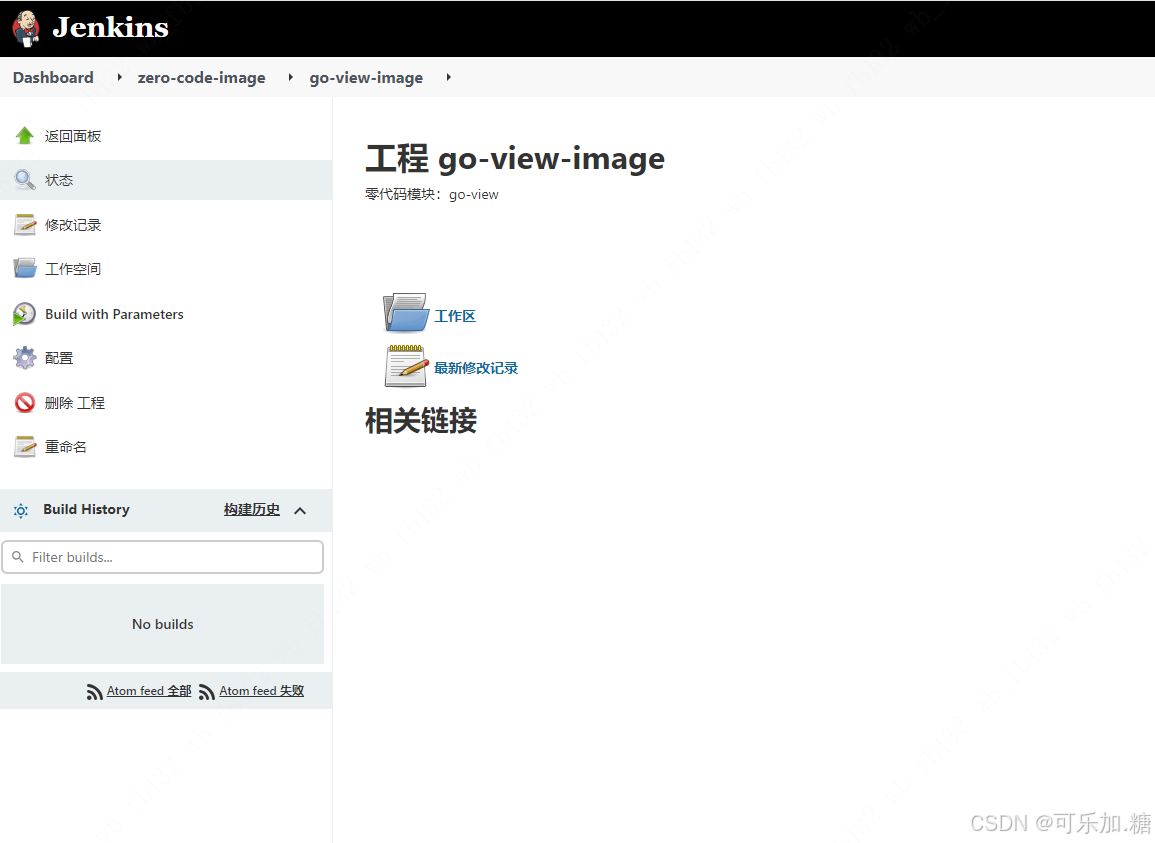Select the 状态 sidebar entry
This screenshot has width=1155, height=843.
(59, 180)
